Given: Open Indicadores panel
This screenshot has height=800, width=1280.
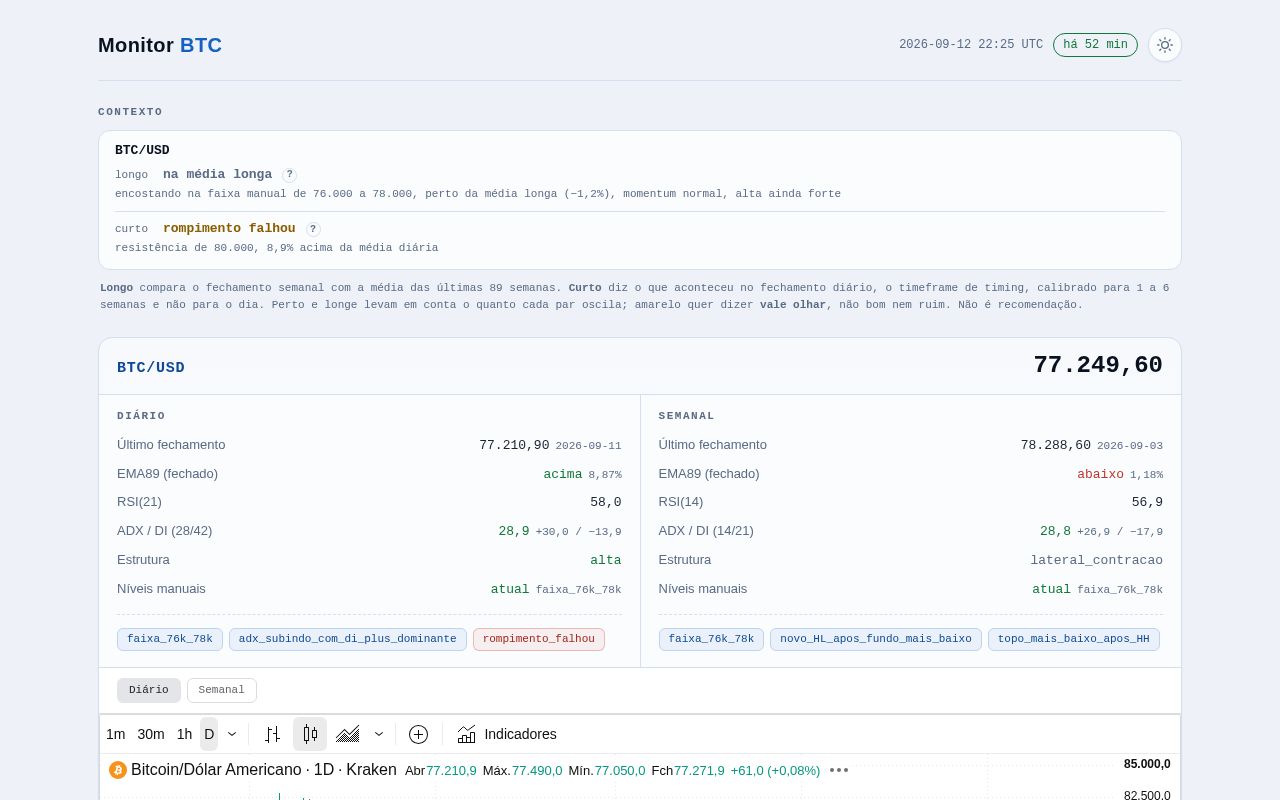Looking at the screenshot, I should [x=507, y=734].
